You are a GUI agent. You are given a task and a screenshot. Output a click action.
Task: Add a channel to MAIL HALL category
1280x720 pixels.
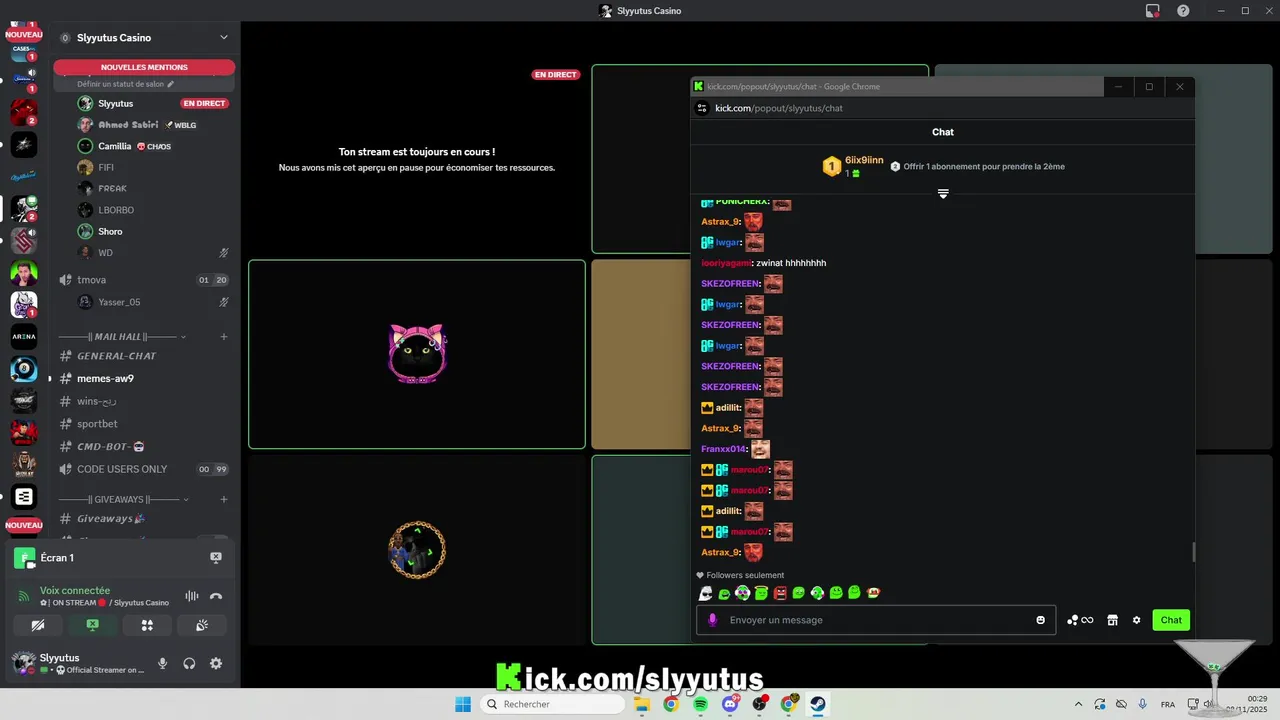coord(224,337)
